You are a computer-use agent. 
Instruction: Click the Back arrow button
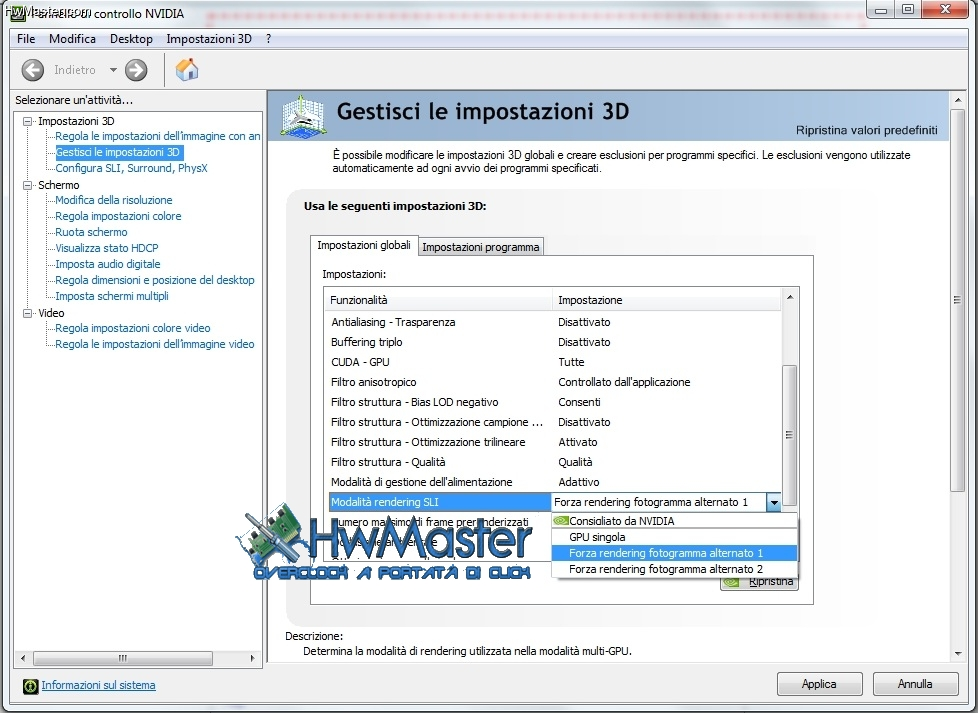pyautogui.click(x=32, y=70)
